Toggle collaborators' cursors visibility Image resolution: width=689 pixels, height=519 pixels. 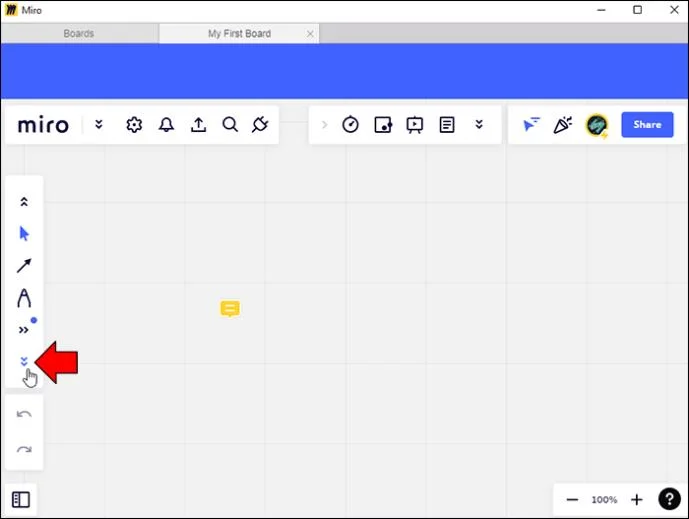[531, 125]
